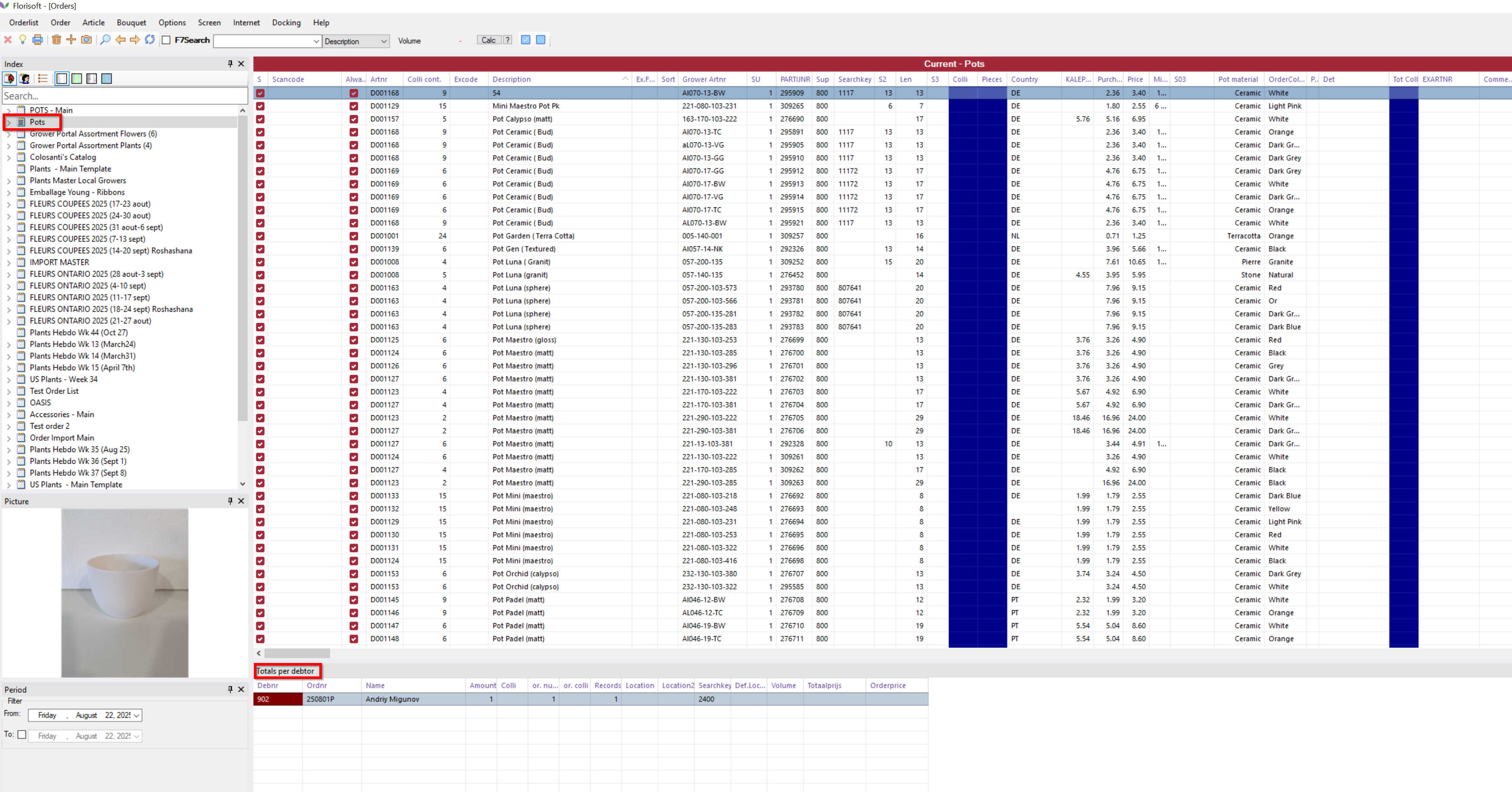
Task: Click the magnifying glass search icon
Action: [105, 40]
